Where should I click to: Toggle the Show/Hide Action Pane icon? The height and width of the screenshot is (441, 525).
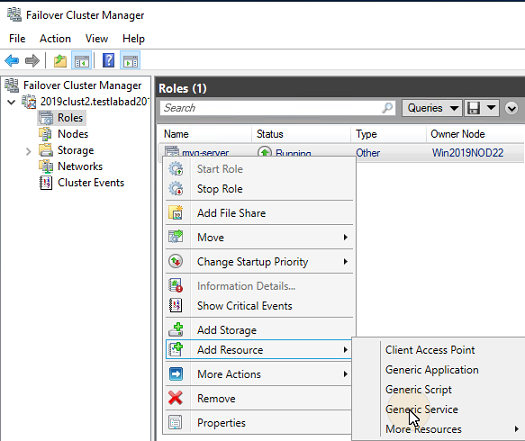[130, 61]
